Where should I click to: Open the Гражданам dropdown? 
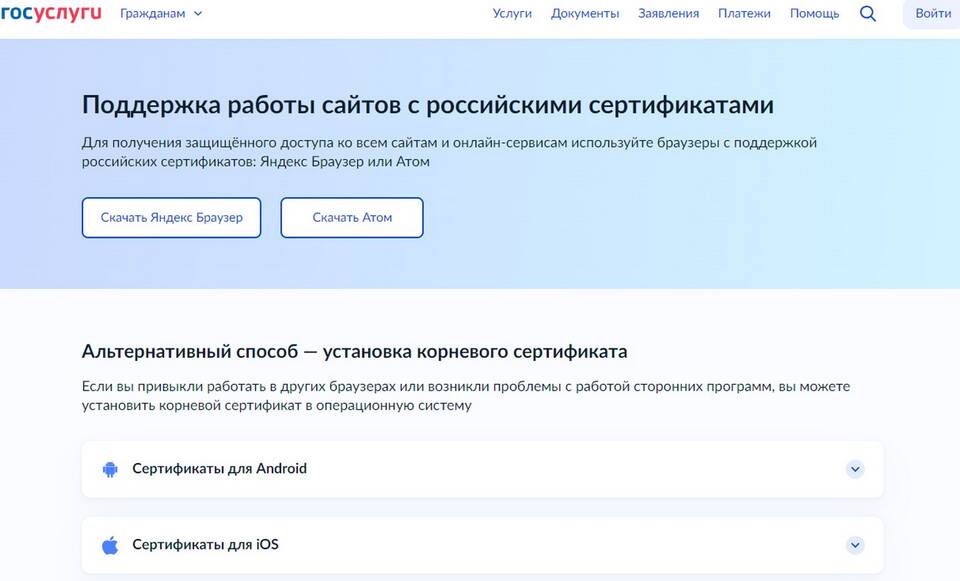tap(161, 13)
